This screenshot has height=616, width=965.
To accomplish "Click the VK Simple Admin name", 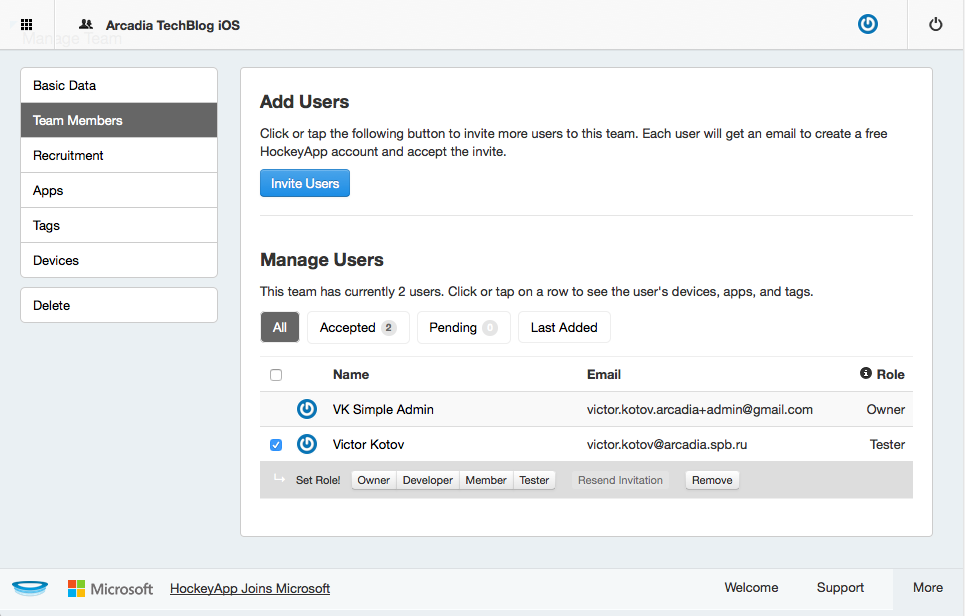I will click(383, 409).
